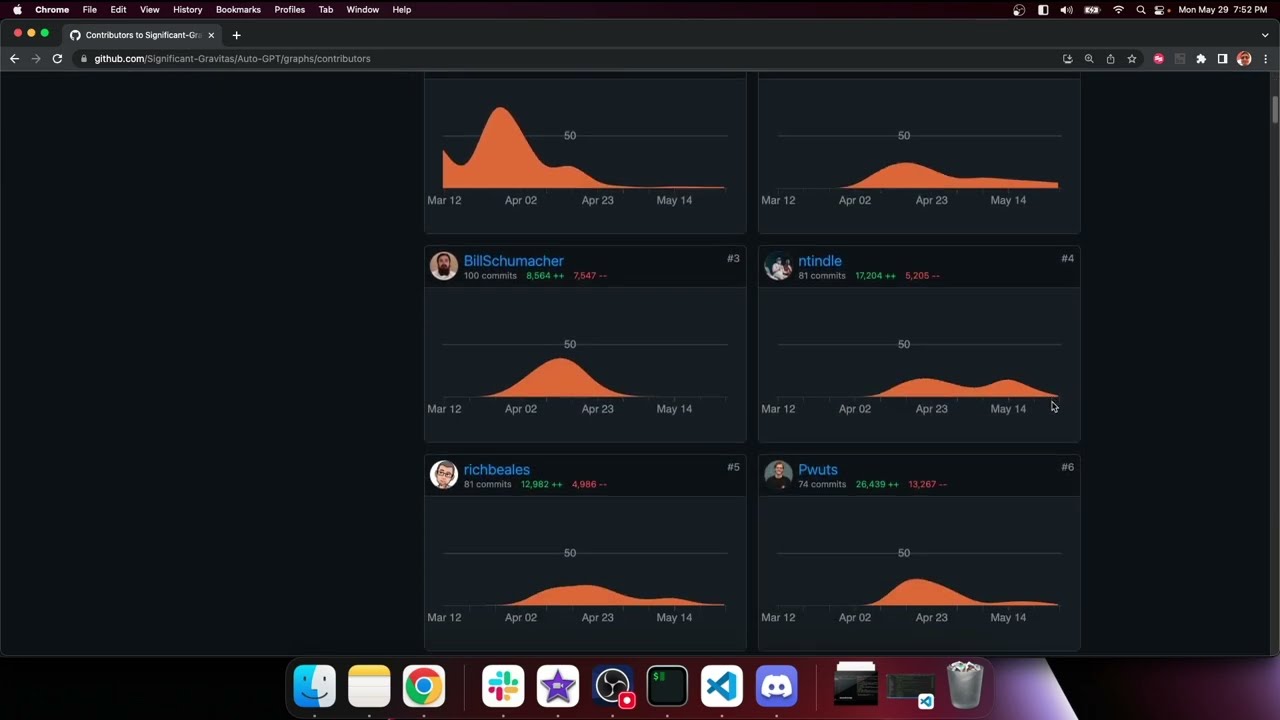Screen dimensions: 1280x720
Task: Open the Help menu
Action: click(401, 10)
